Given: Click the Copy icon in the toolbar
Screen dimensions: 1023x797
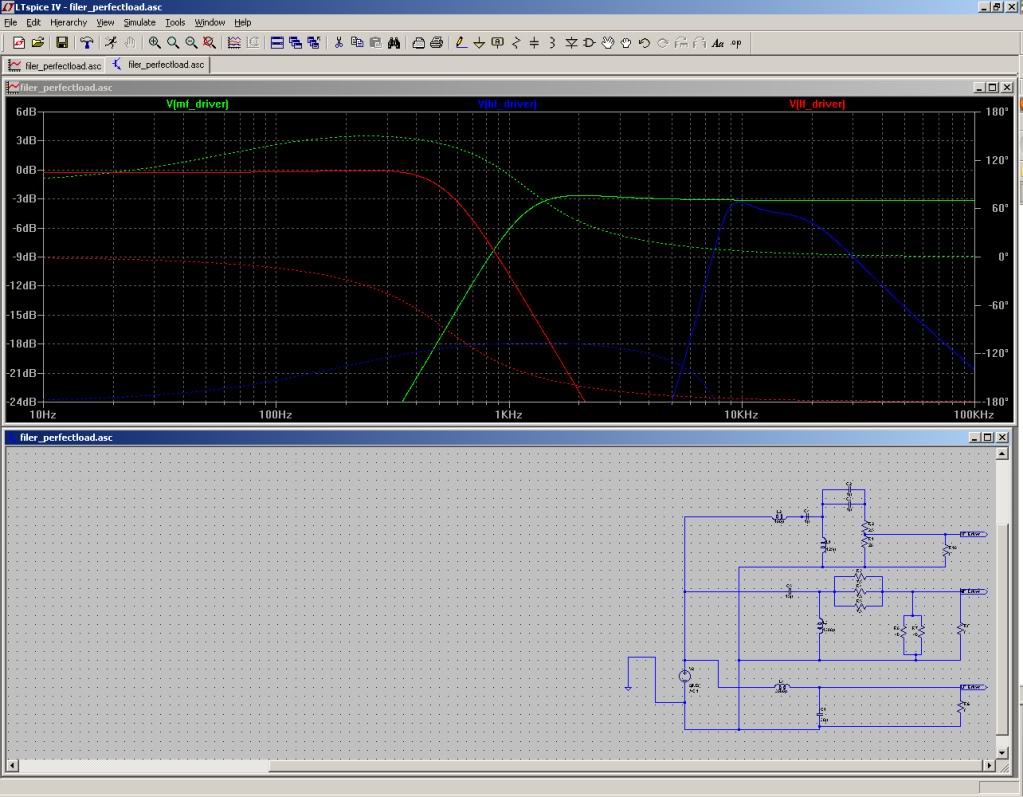Looking at the screenshot, I should pyautogui.click(x=357, y=43).
